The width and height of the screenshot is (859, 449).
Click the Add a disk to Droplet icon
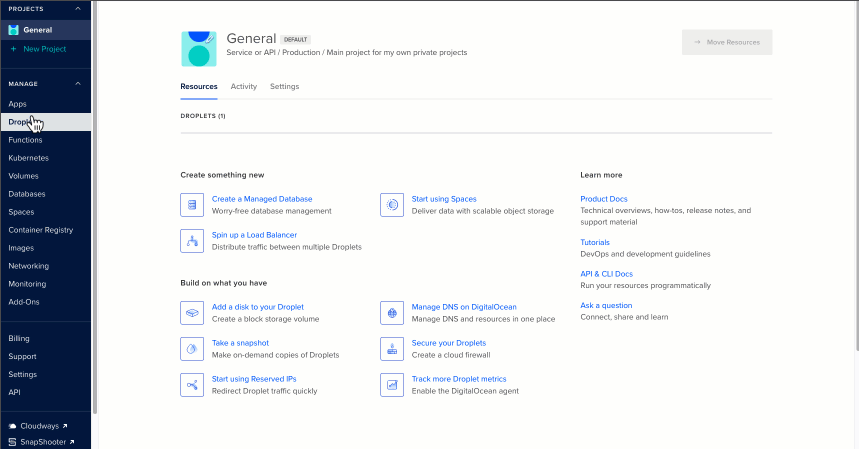[192, 313]
